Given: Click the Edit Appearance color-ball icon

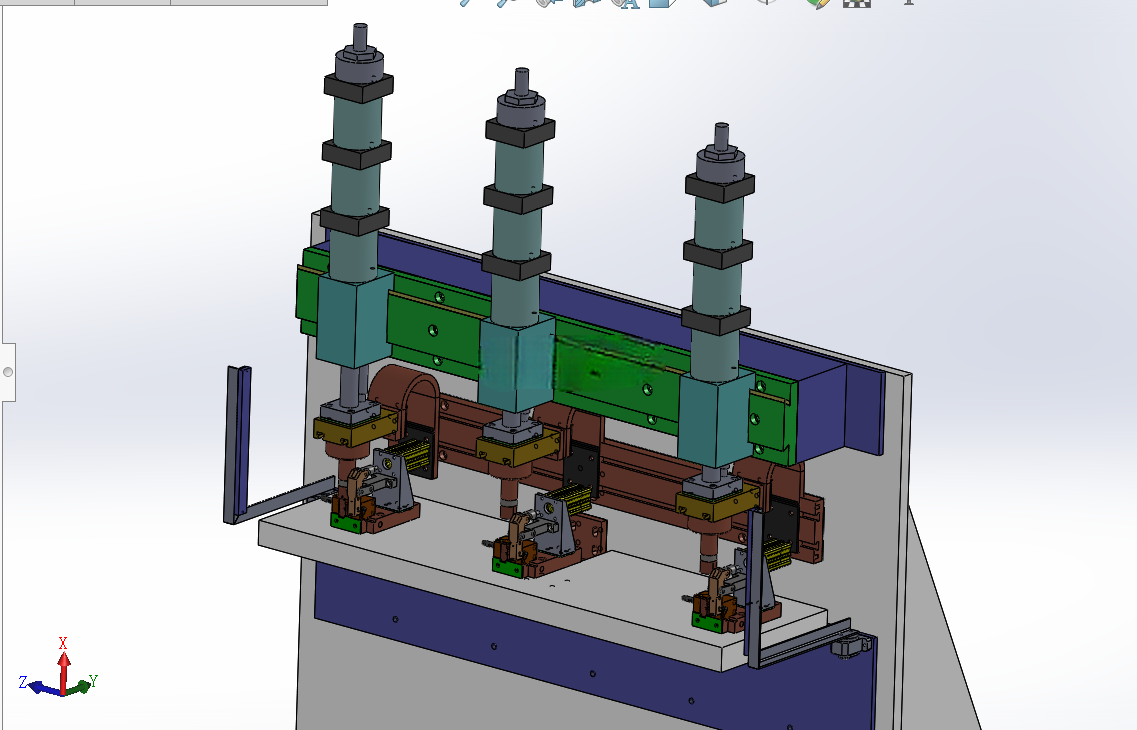Looking at the screenshot, I should click(x=817, y=3).
